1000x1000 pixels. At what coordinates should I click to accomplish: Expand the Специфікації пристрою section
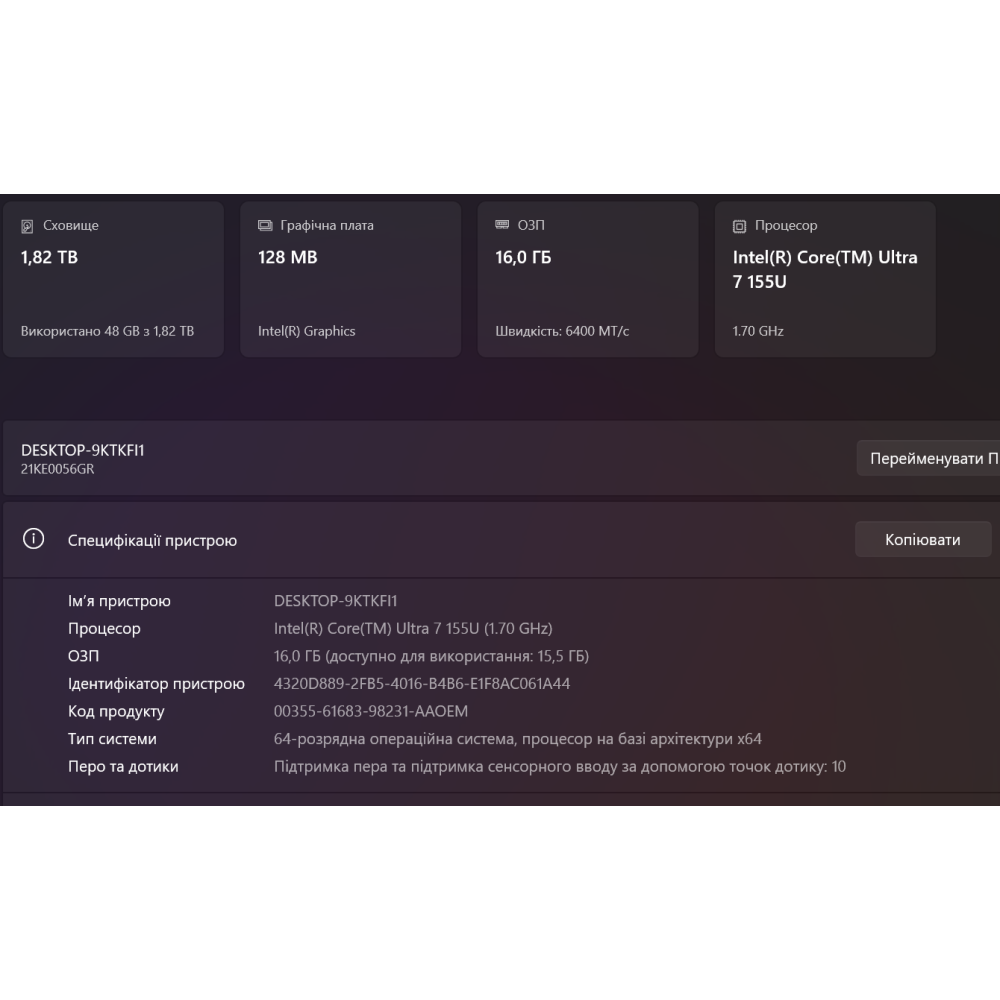[152, 540]
